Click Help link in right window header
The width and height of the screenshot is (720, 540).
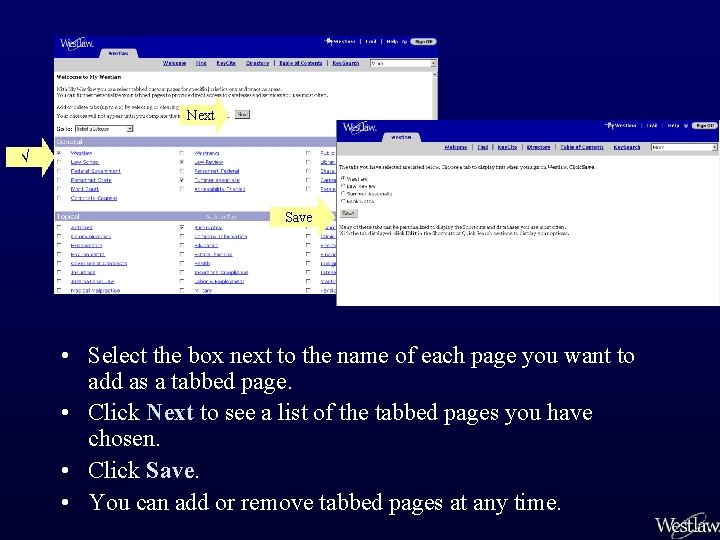coord(673,125)
